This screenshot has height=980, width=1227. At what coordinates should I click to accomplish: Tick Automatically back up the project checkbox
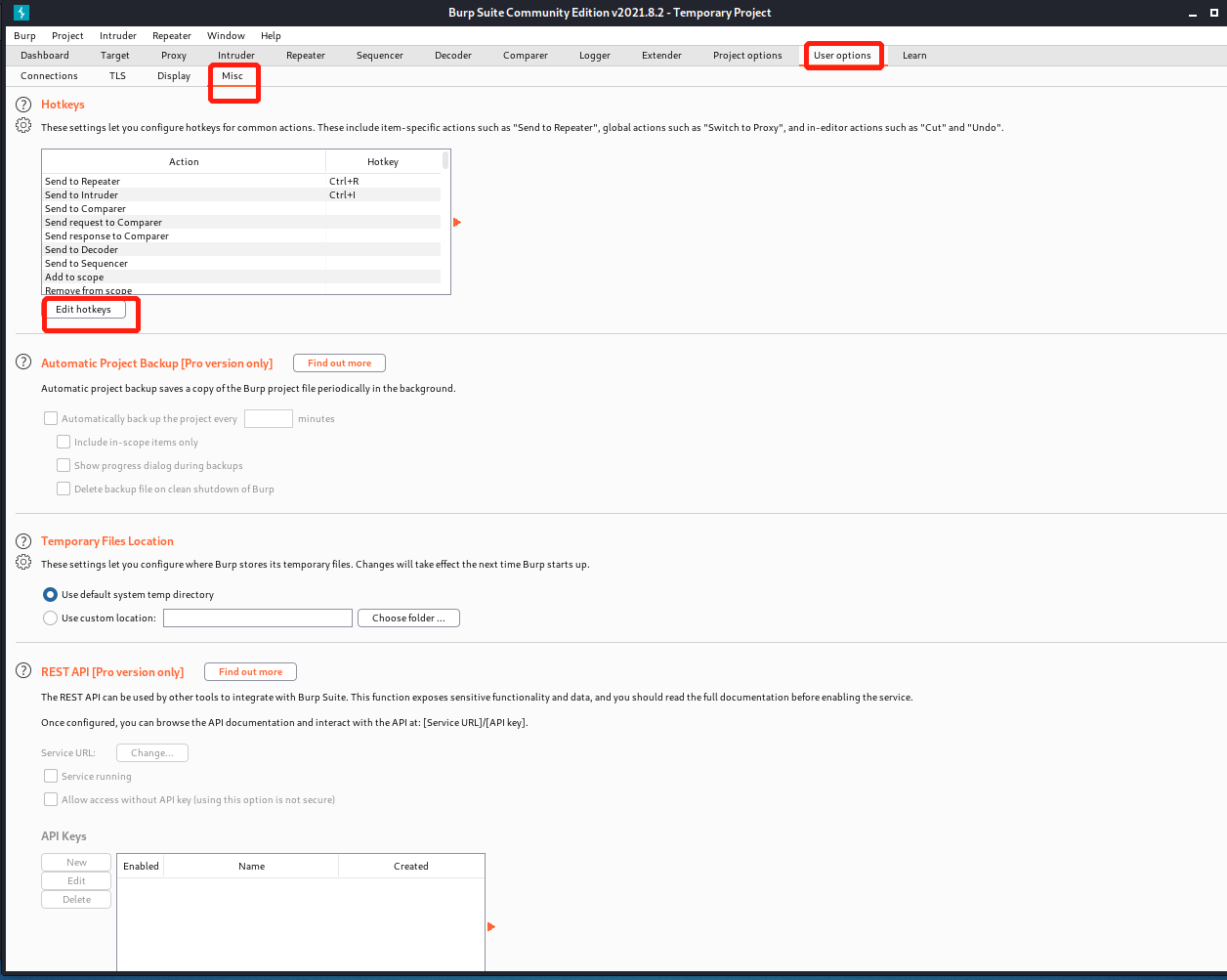51,418
